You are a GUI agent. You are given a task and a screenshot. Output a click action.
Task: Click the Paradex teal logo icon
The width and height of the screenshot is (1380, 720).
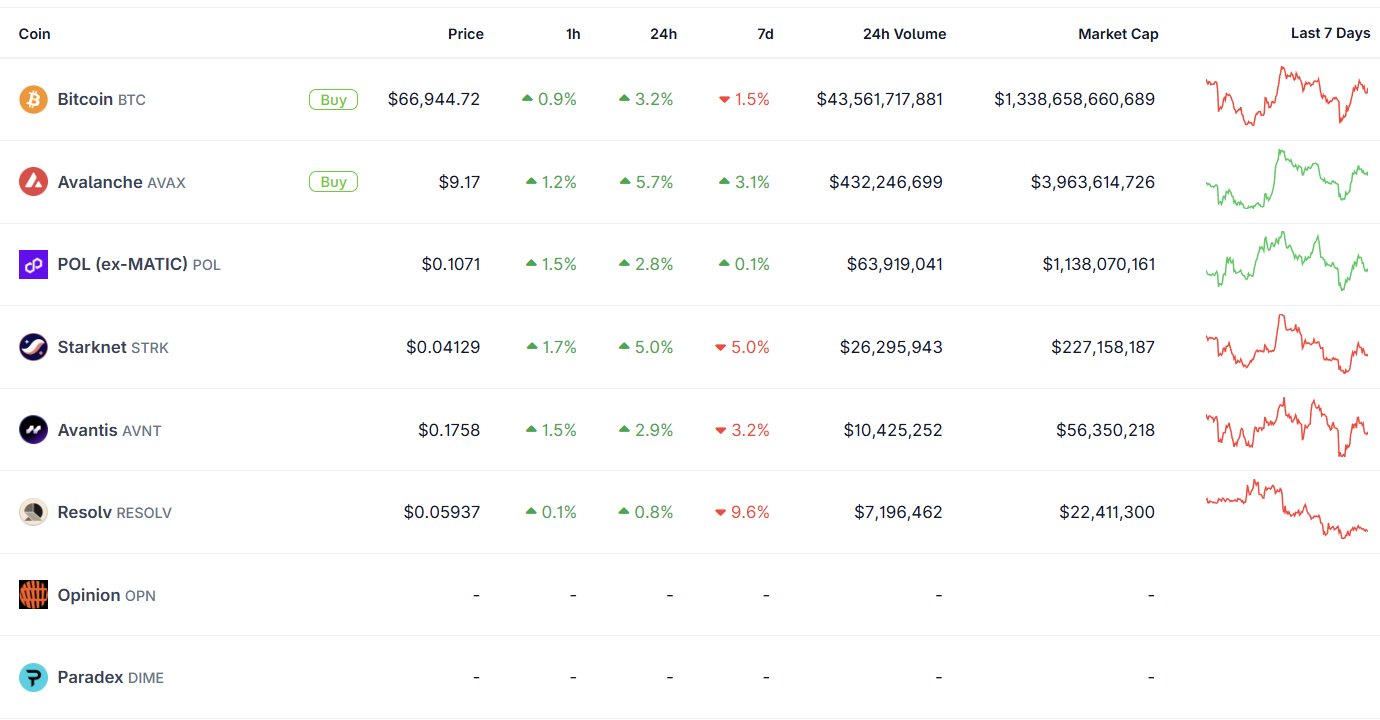pos(33,678)
